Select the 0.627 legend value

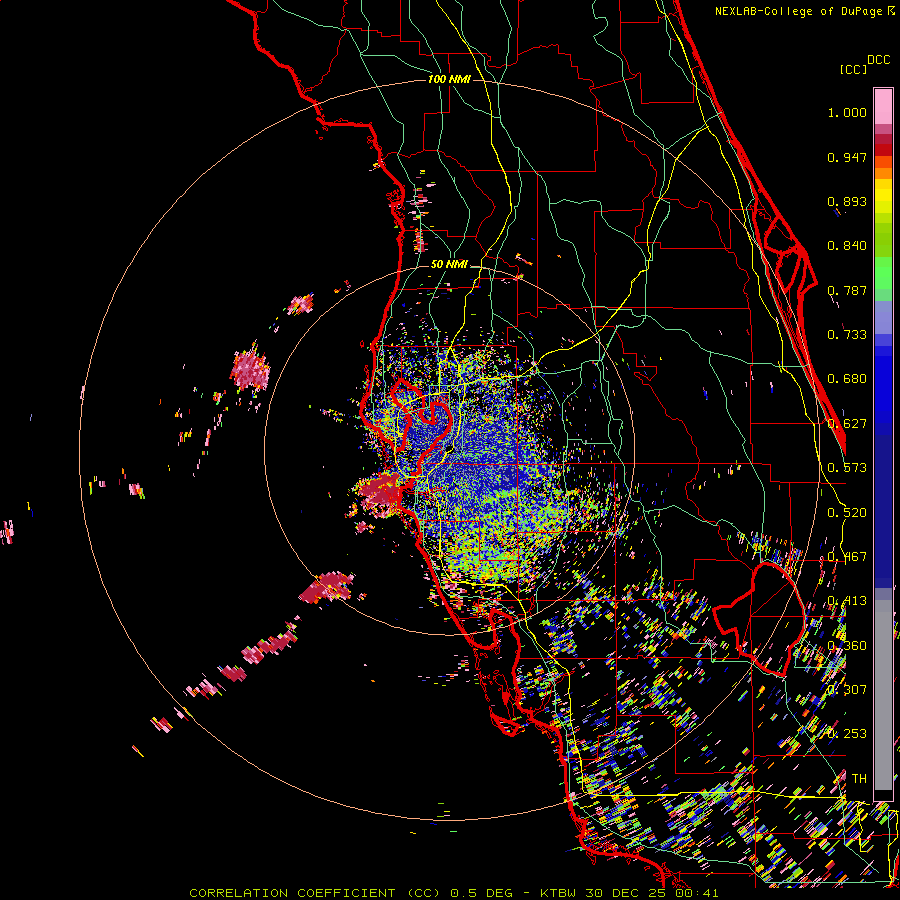tap(847, 424)
